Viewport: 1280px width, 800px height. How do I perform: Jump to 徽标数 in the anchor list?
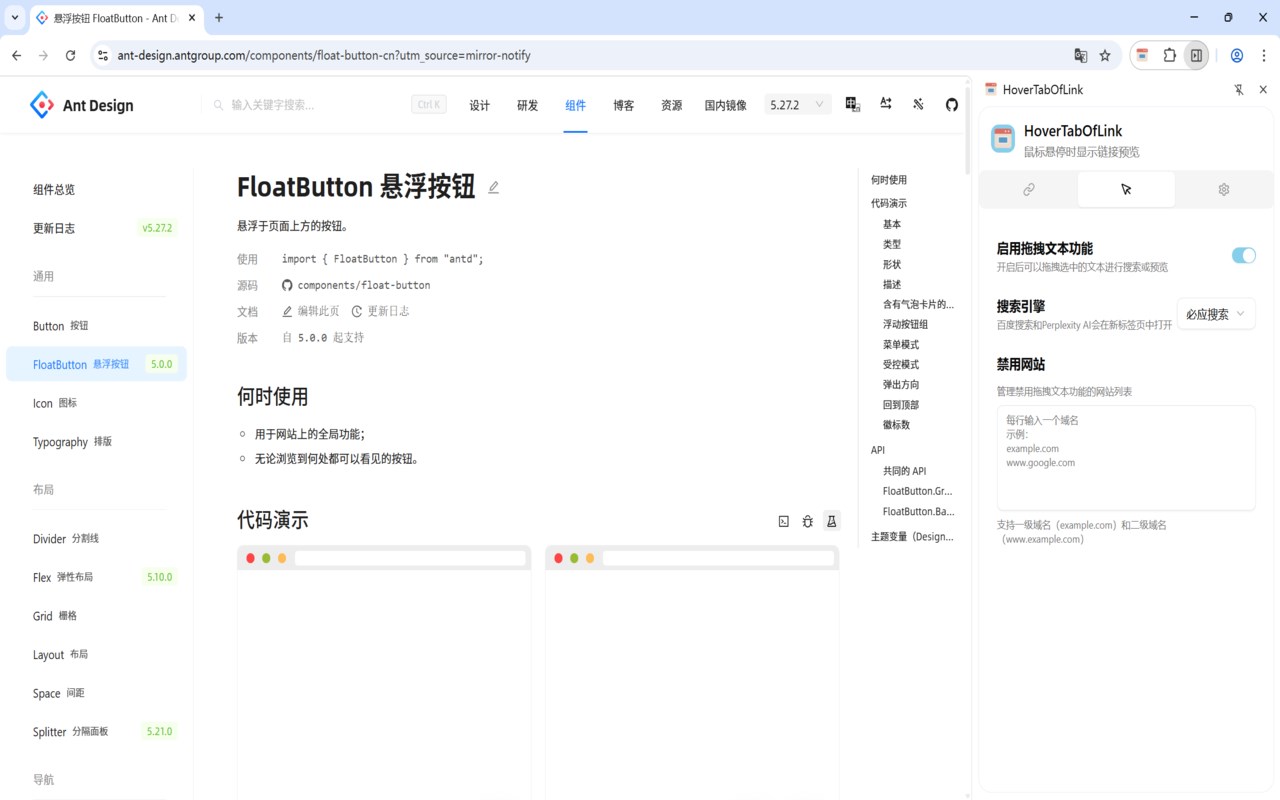(x=896, y=425)
